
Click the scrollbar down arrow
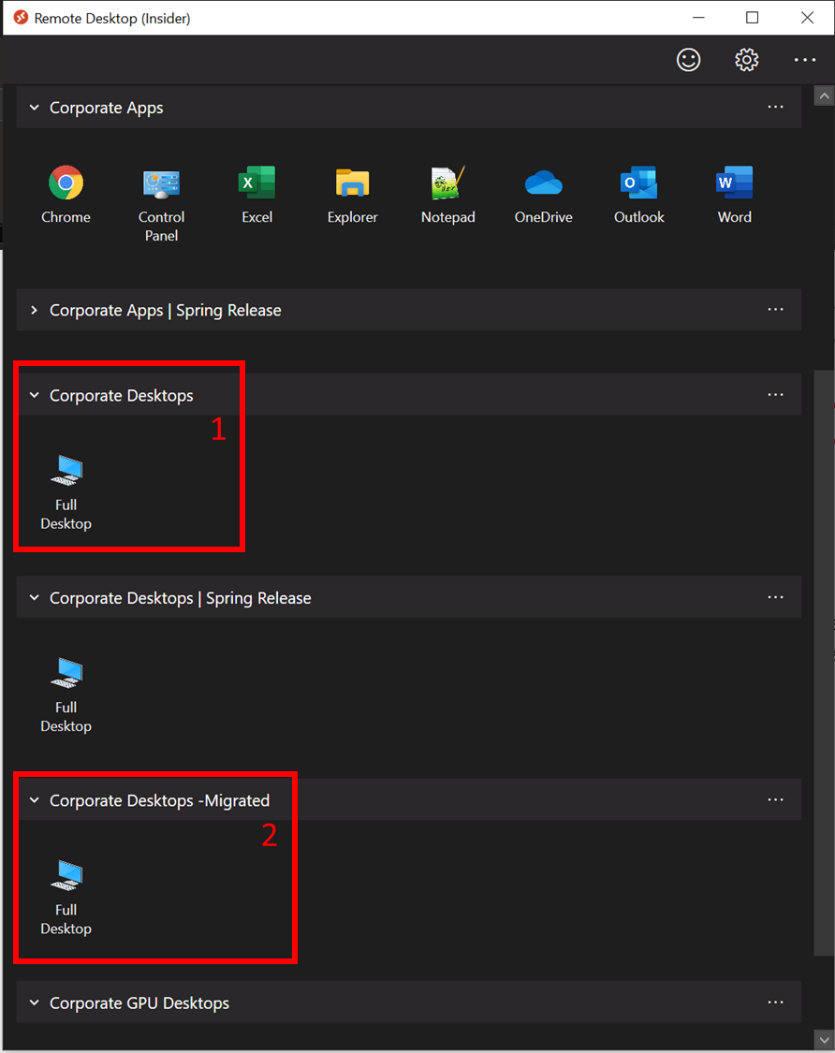pyautogui.click(x=824, y=1040)
